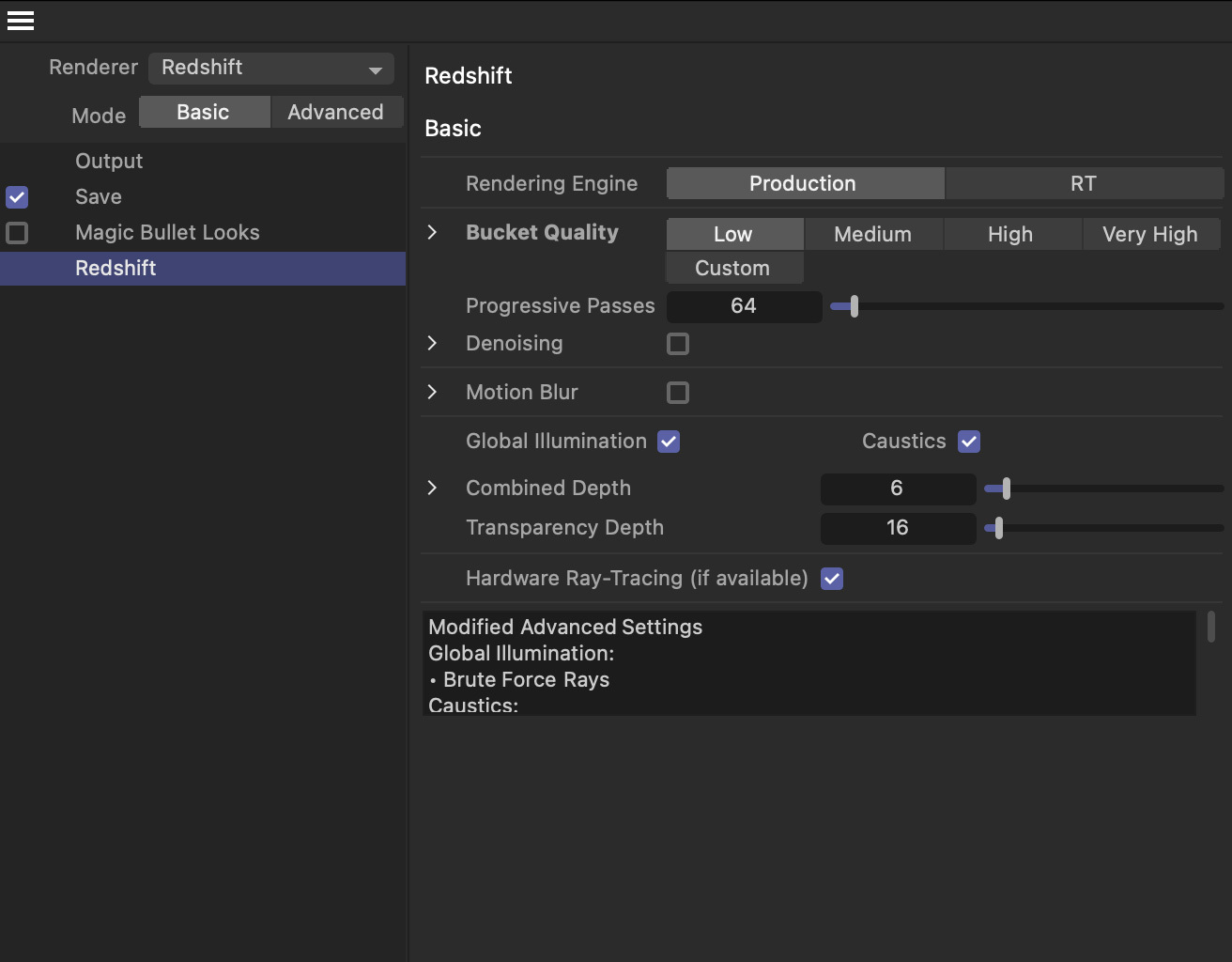This screenshot has height=962, width=1232.
Task: Switch Mode to Basic
Action: coord(204,112)
